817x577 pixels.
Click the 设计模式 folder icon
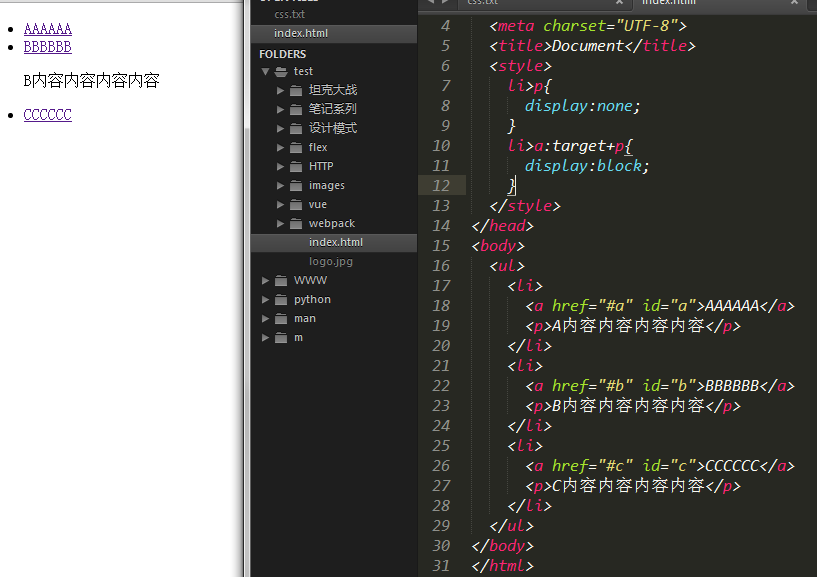click(x=296, y=129)
